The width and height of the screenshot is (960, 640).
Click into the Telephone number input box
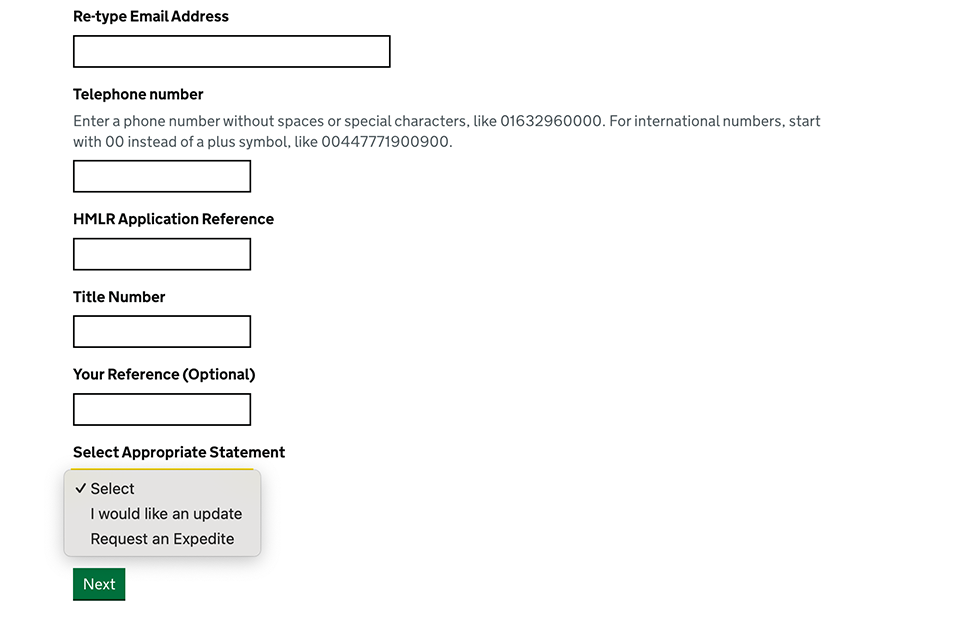pyautogui.click(x=161, y=177)
